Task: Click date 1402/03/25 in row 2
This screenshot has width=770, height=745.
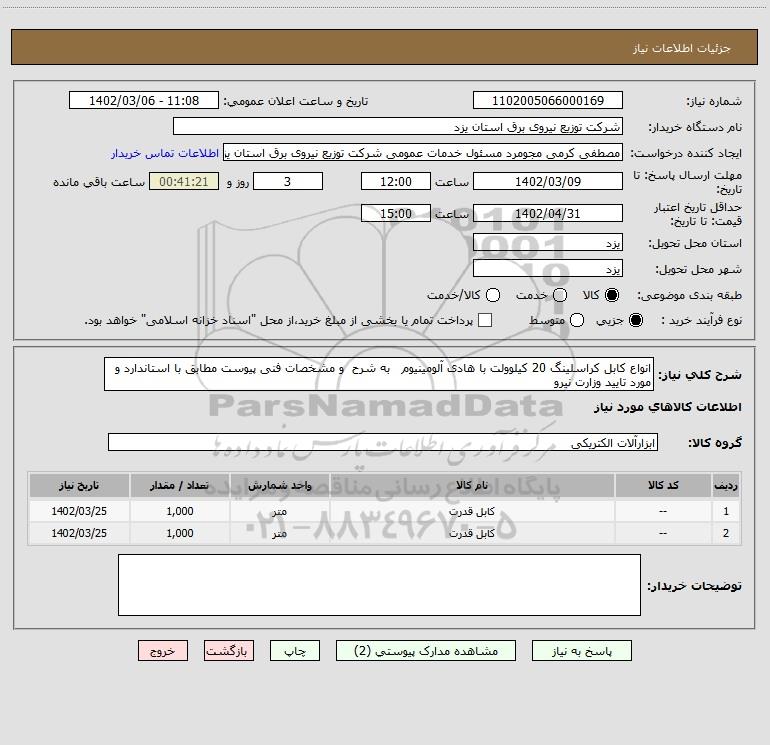Action: tap(79, 533)
